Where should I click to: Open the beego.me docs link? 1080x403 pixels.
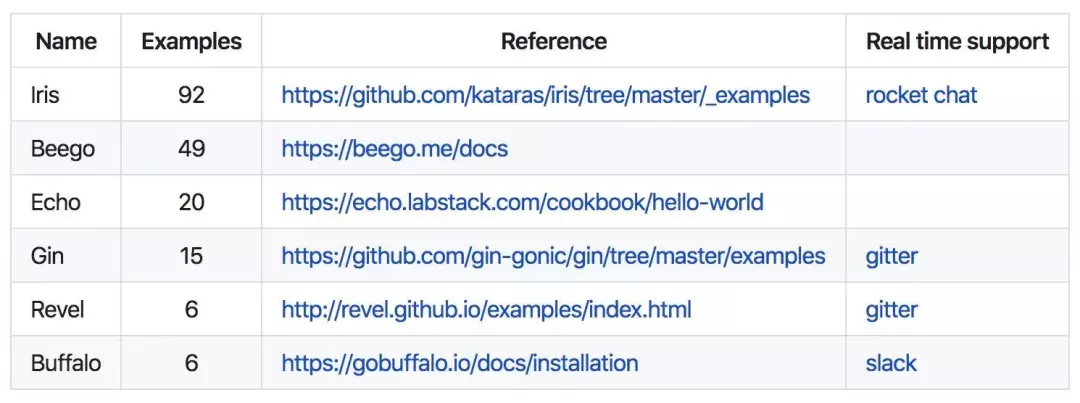(395, 148)
